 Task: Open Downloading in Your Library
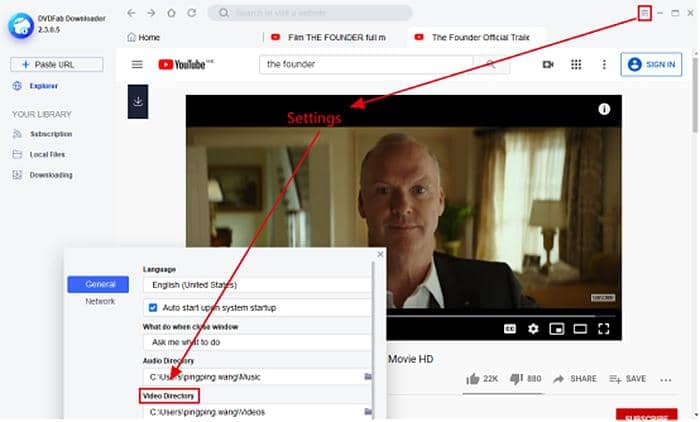(42, 175)
